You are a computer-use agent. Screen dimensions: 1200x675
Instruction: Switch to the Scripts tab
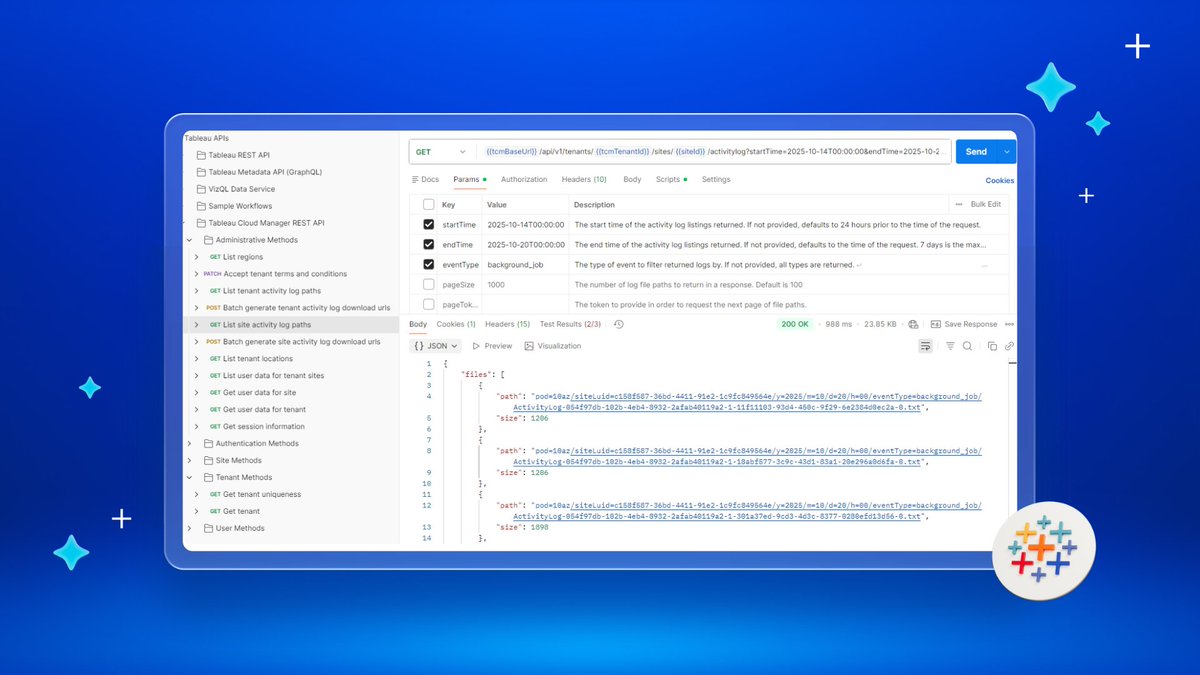coord(671,180)
